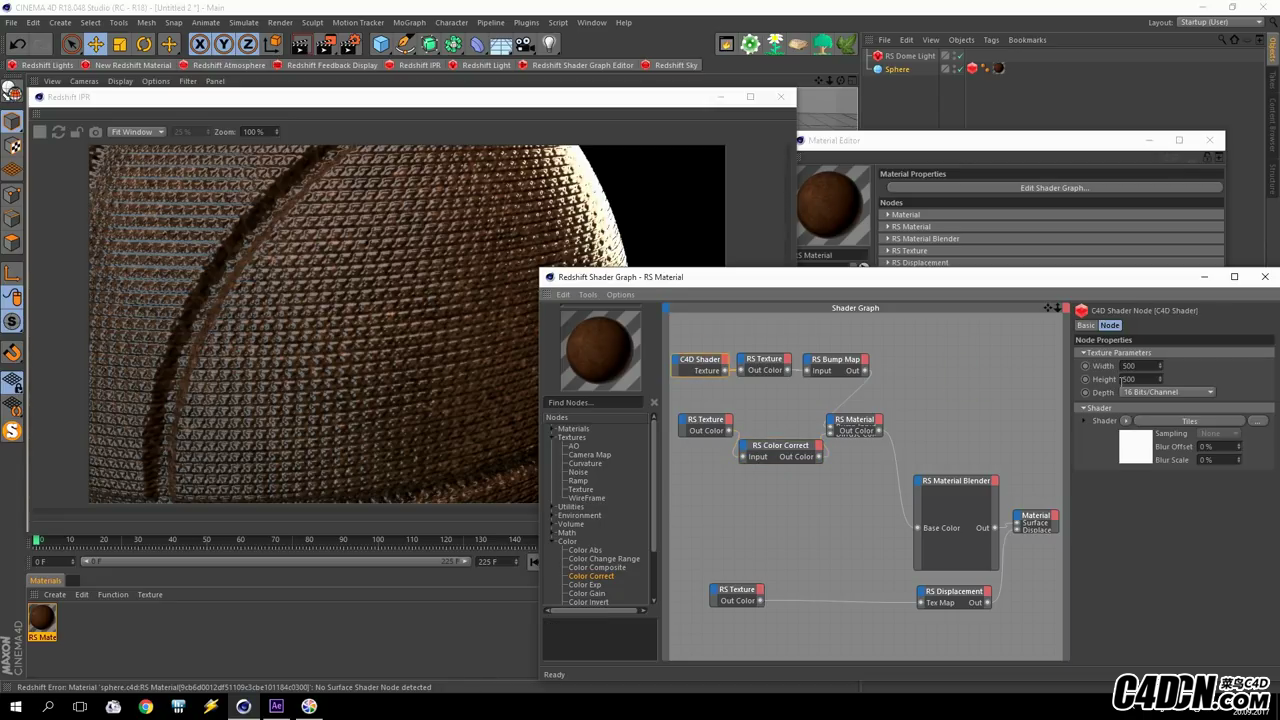Open the Depth 16 Bits/Channel dropdown
This screenshot has width=1280, height=720.
[x=1168, y=392]
